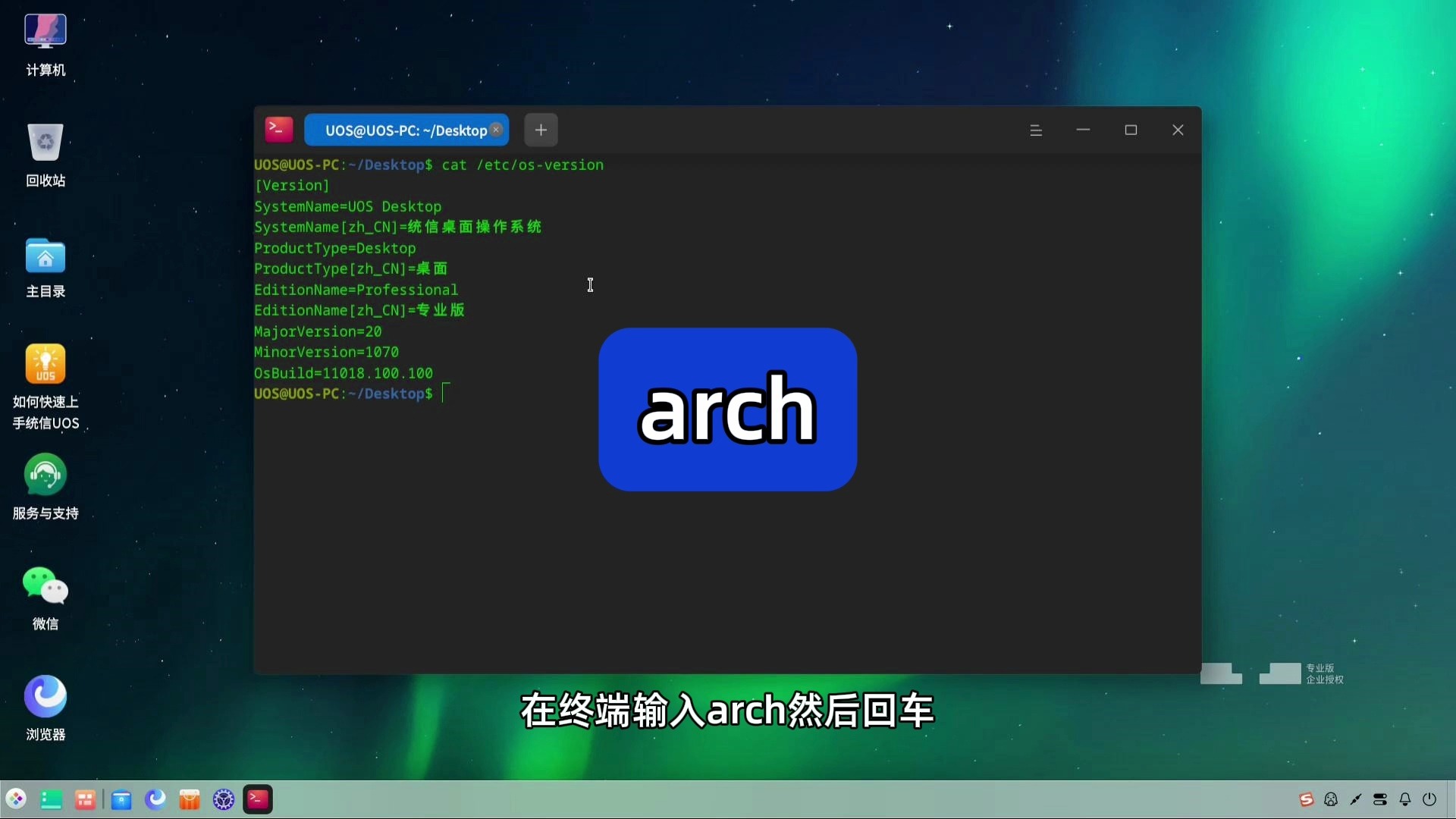This screenshot has width=1456, height=819.
Task: Open the control center gear in dock
Action: click(x=224, y=799)
